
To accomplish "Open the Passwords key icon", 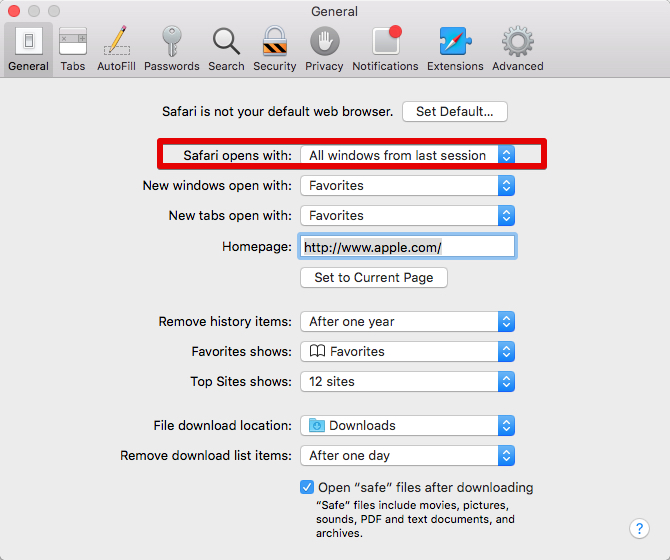I will click(171, 48).
